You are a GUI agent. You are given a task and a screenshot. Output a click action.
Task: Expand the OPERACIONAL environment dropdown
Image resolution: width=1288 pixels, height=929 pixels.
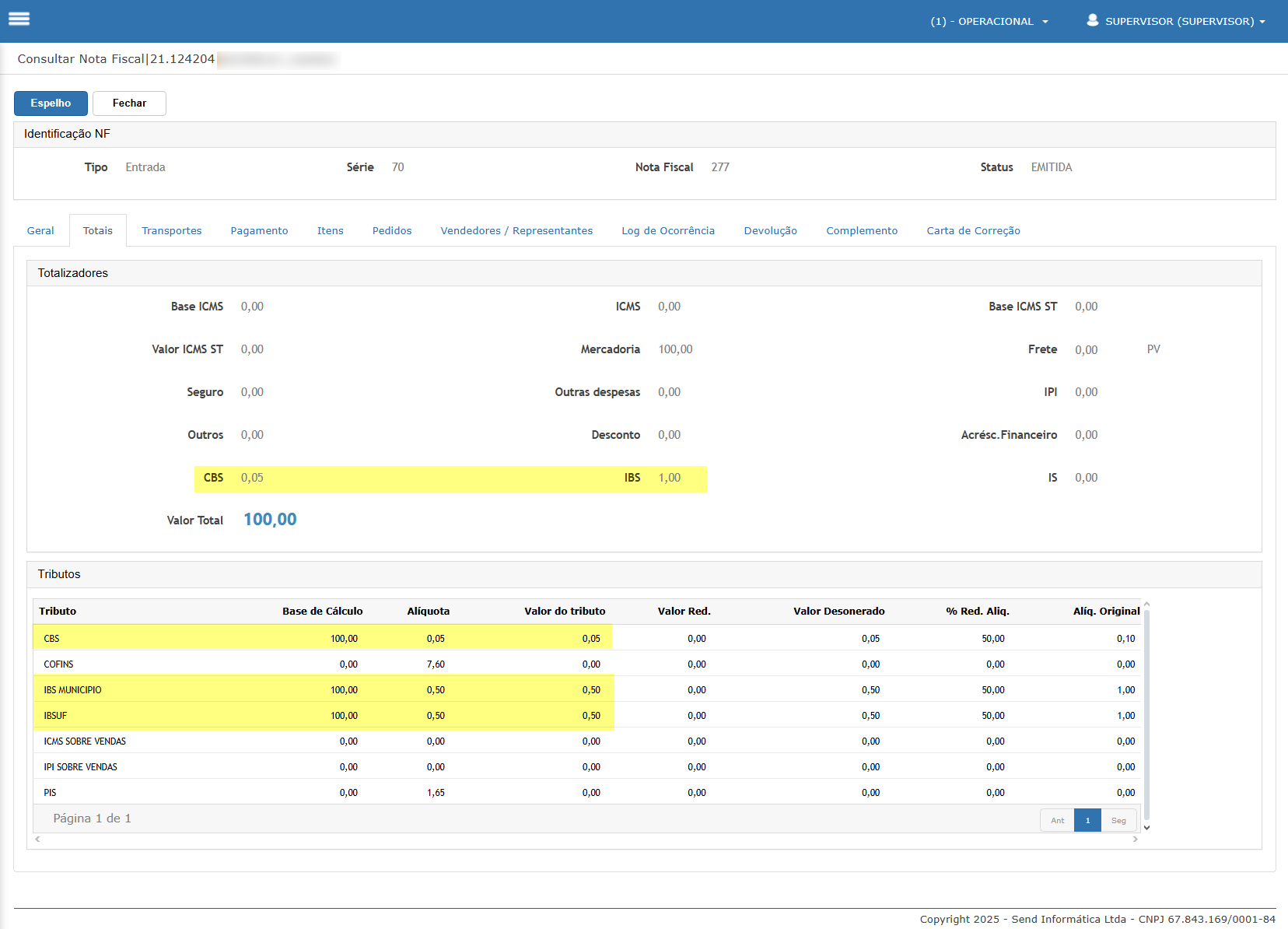(989, 22)
